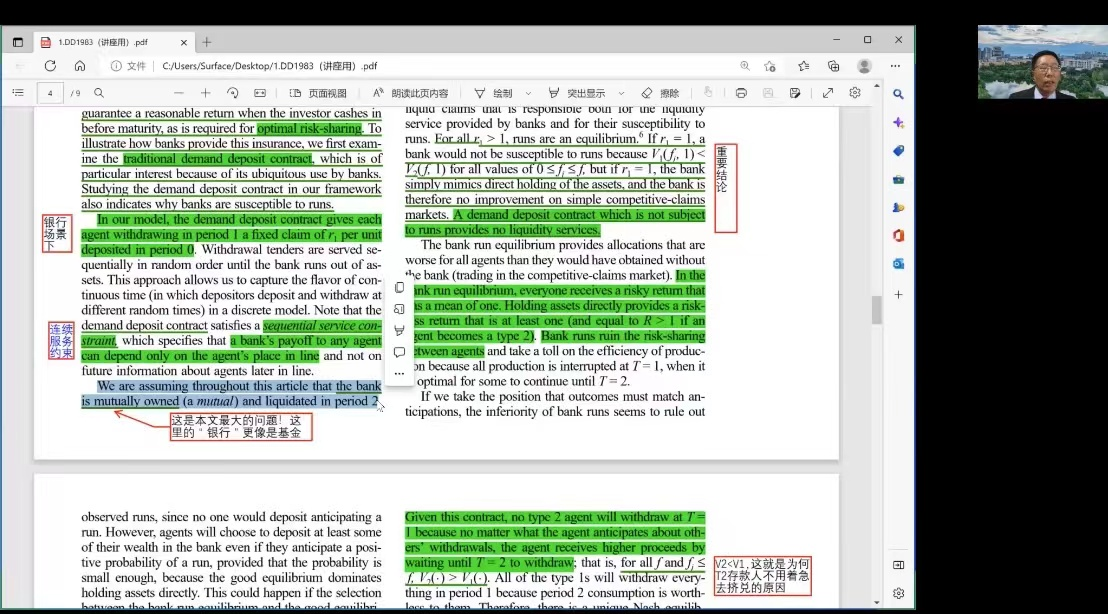The image size is (1108, 614).
Task: Expand the 突出显示 highlight color dropdown
Action: (x=622, y=93)
